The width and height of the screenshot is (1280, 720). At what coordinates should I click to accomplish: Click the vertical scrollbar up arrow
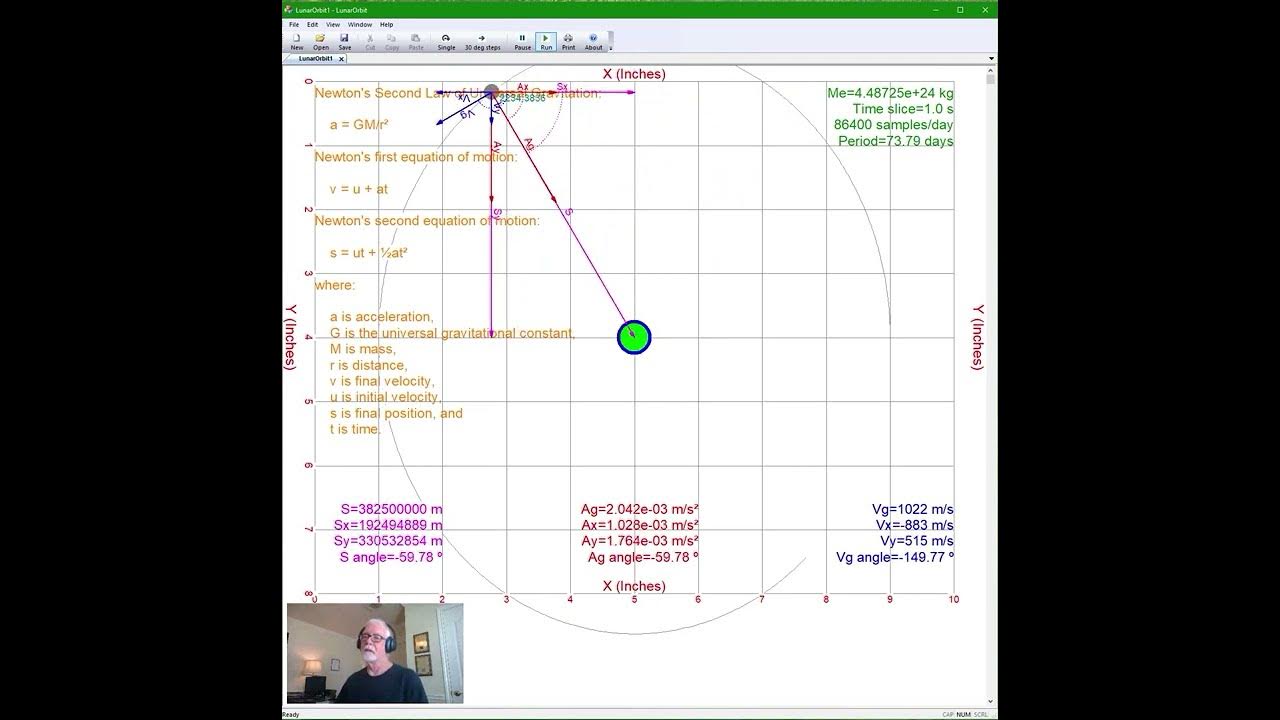tap(991, 70)
